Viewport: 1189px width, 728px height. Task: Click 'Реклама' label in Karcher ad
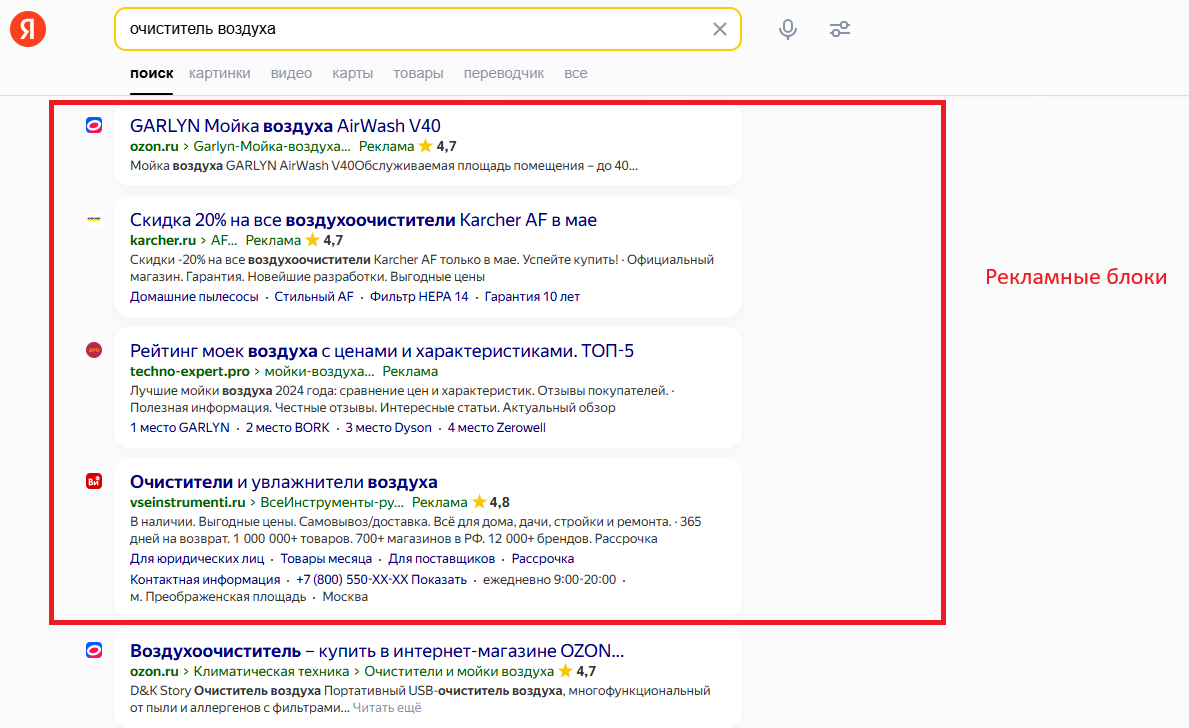point(273,240)
